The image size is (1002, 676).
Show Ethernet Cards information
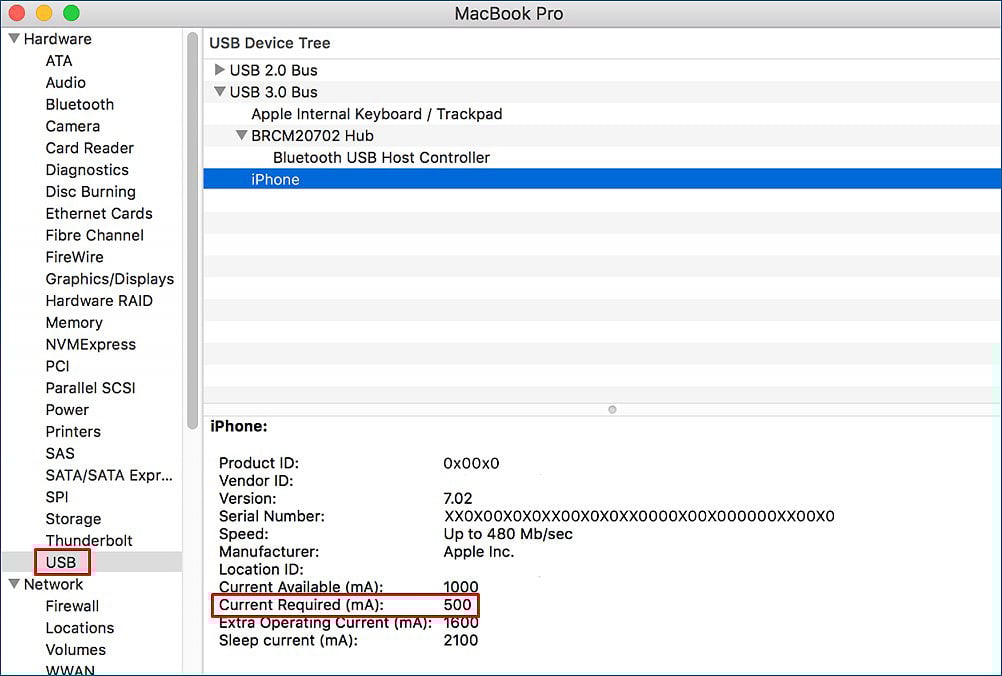pos(99,213)
